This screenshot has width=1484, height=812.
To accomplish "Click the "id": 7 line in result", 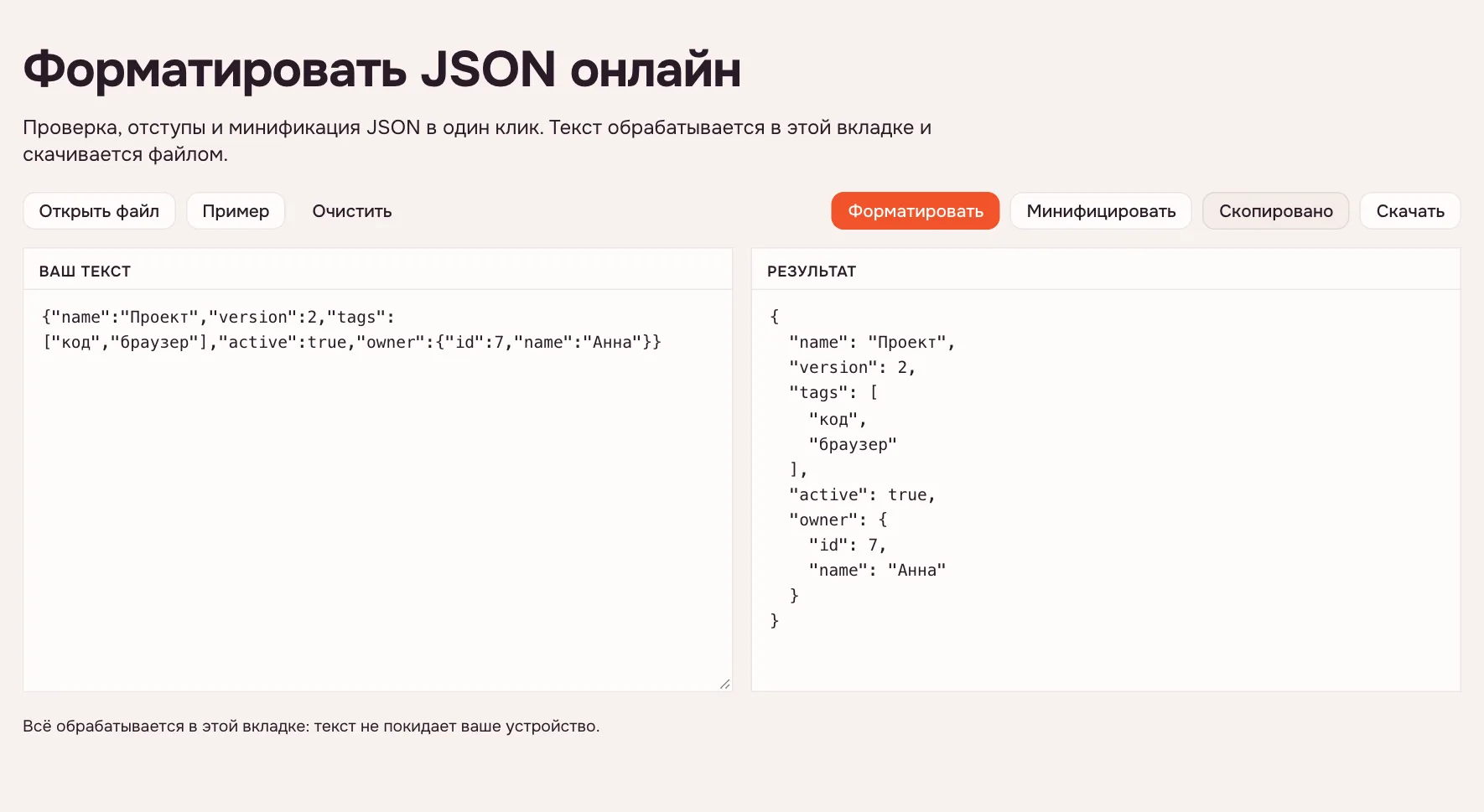I will click(848, 545).
